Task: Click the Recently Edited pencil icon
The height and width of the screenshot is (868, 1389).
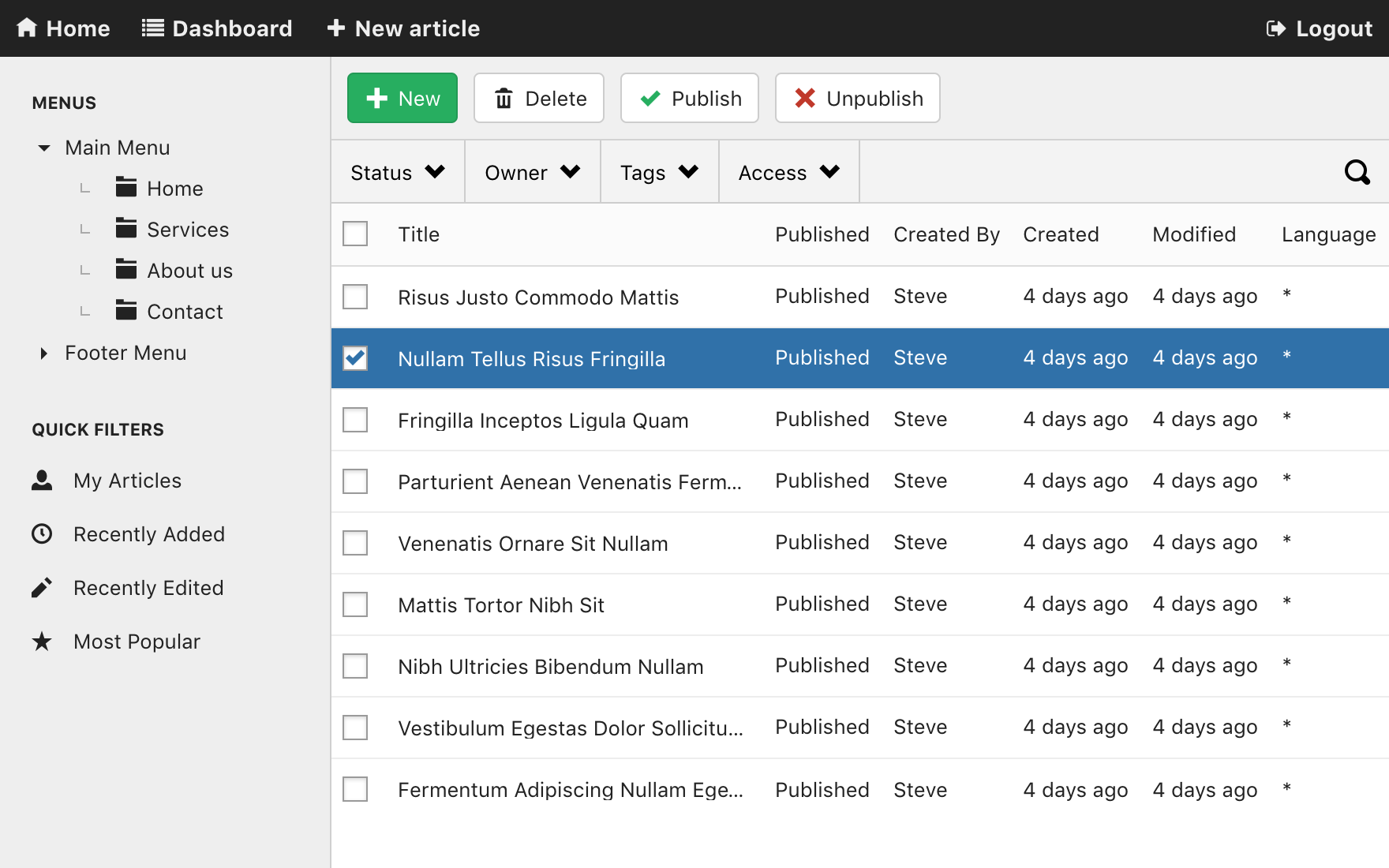Action: point(42,588)
